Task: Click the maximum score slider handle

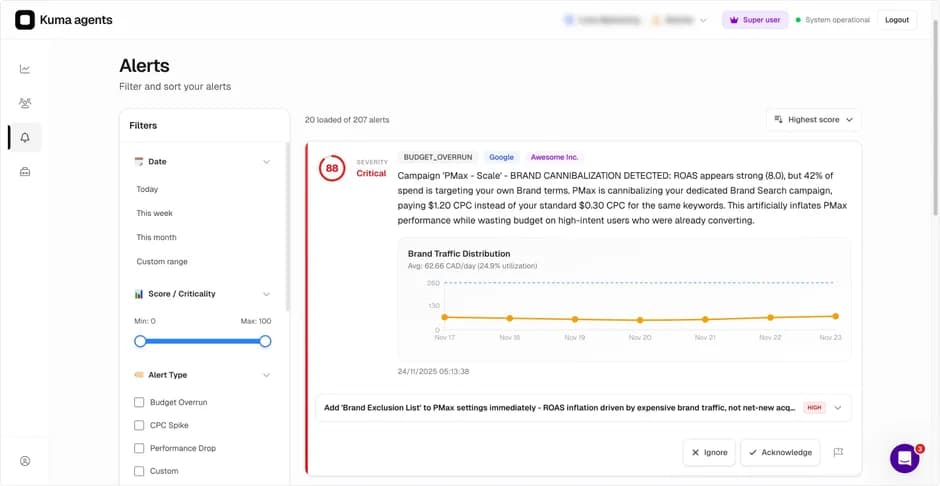Action: (x=265, y=341)
